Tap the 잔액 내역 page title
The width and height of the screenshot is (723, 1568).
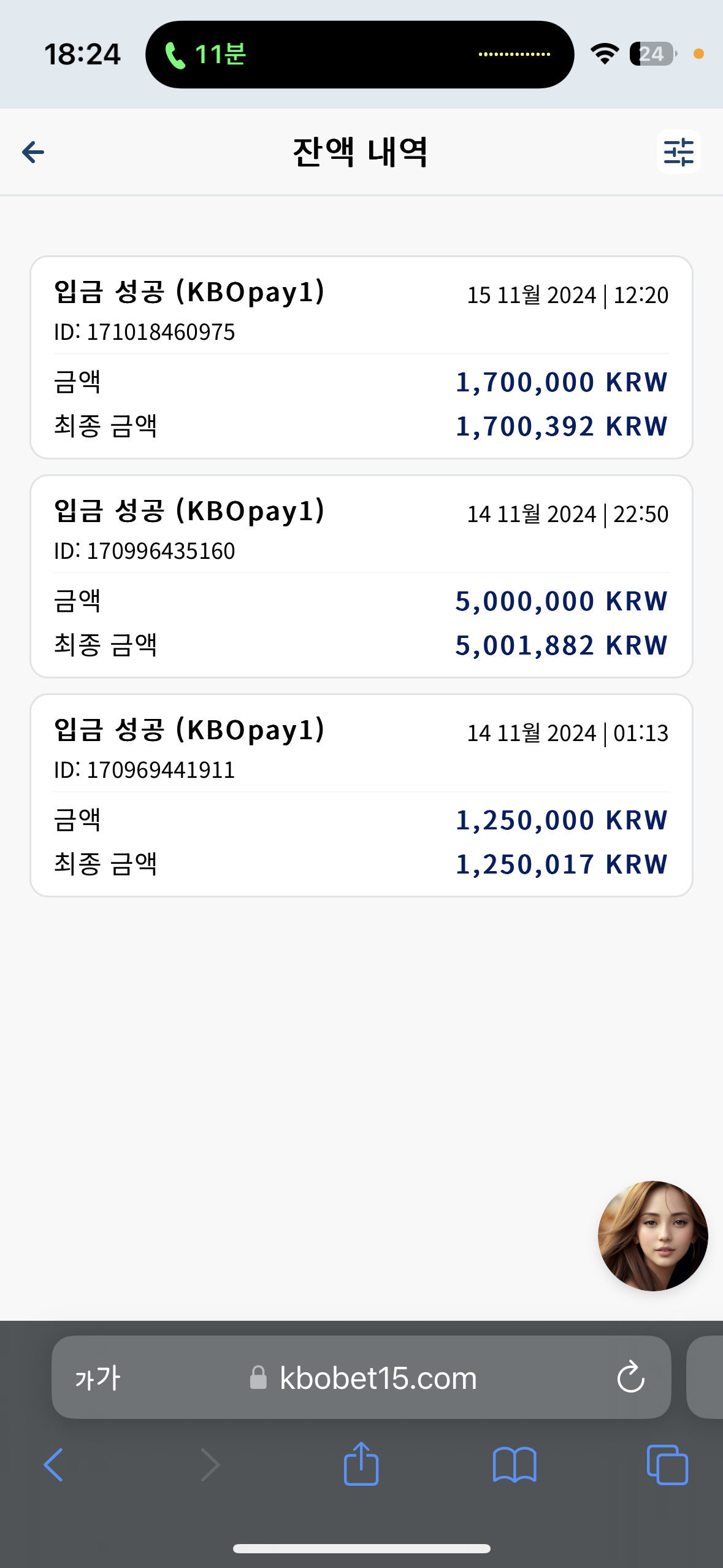(361, 152)
